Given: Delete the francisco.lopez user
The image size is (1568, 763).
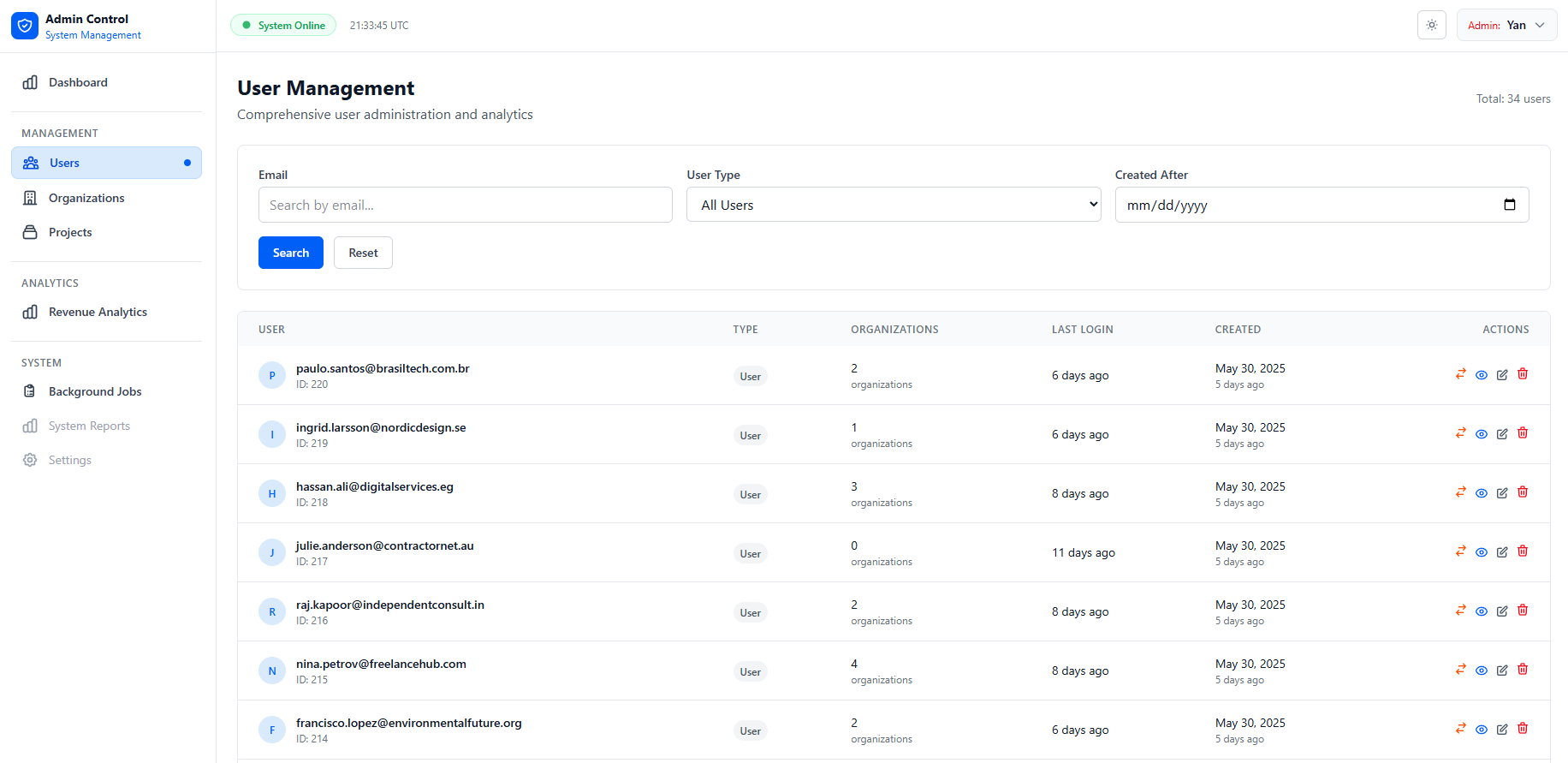Looking at the screenshot, I should point(1523,729).
